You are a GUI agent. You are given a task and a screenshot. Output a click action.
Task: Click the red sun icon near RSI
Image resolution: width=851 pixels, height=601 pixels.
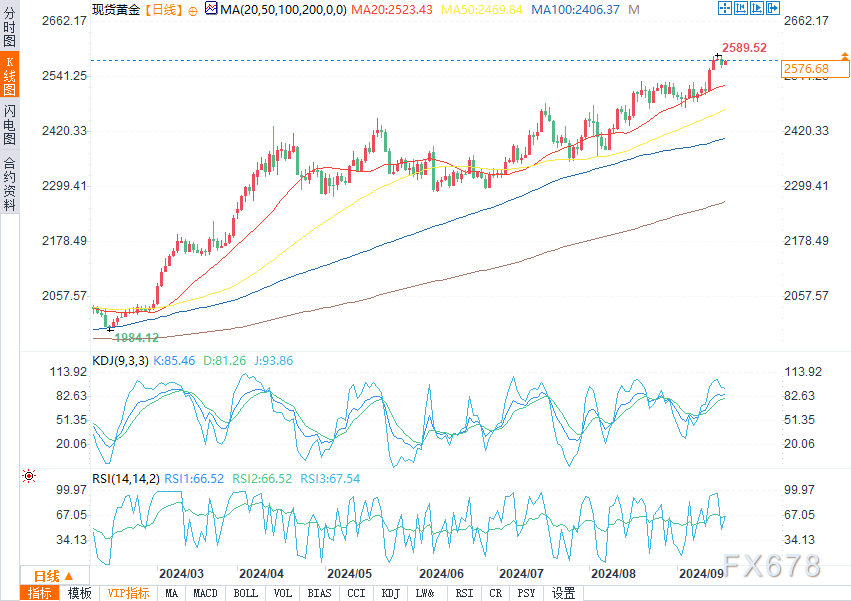29,477
